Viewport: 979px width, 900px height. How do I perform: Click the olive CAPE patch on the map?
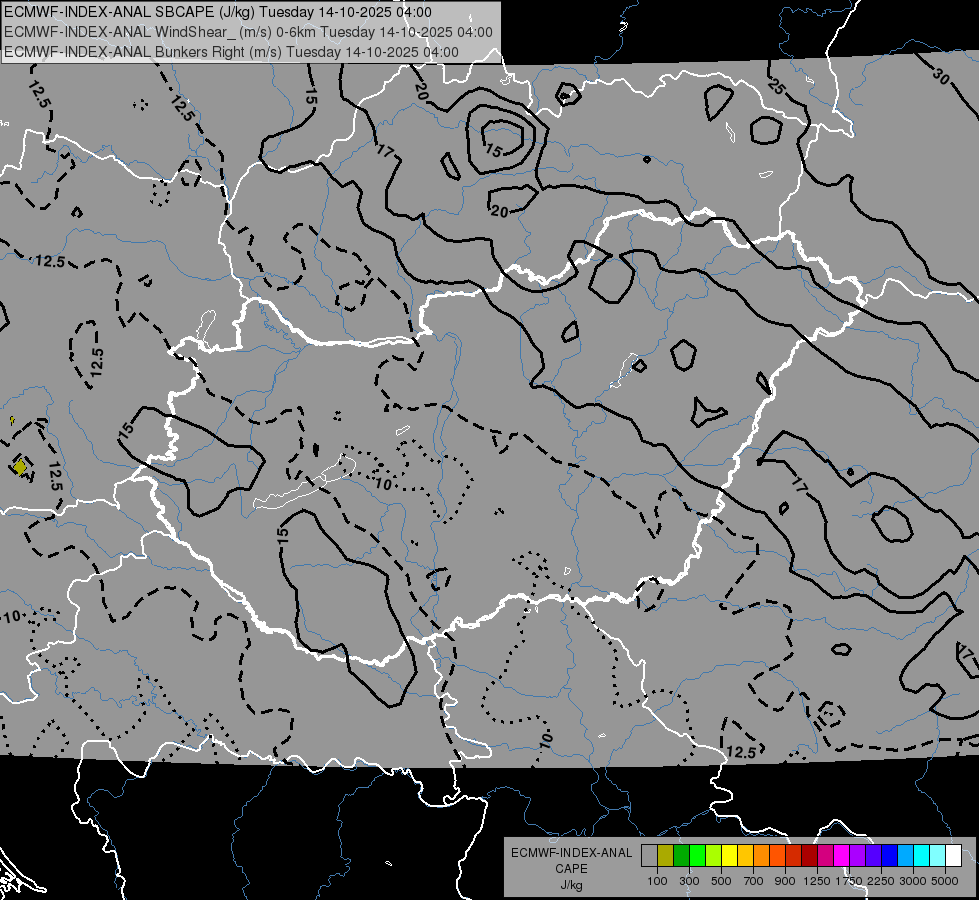20,467
